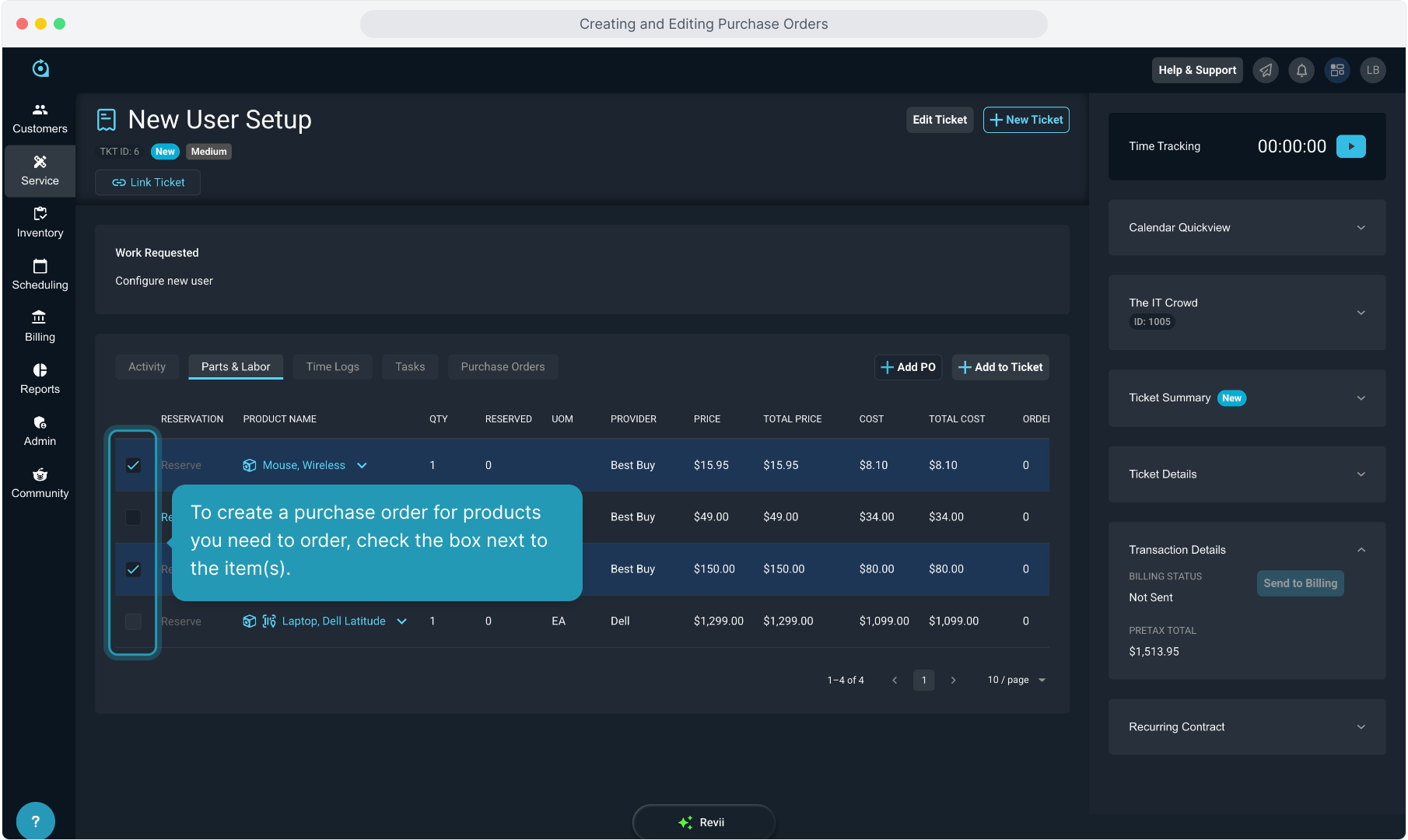Open the Scheduling calendar icon
The width and height of the screenshot is (1408, 840).
click(40, 267)
